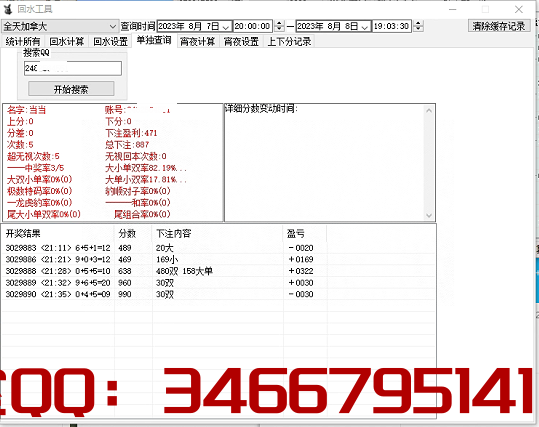The image size is (539, 427).
Task: Expand the end date picker arrow
Action: click(365, 27)
